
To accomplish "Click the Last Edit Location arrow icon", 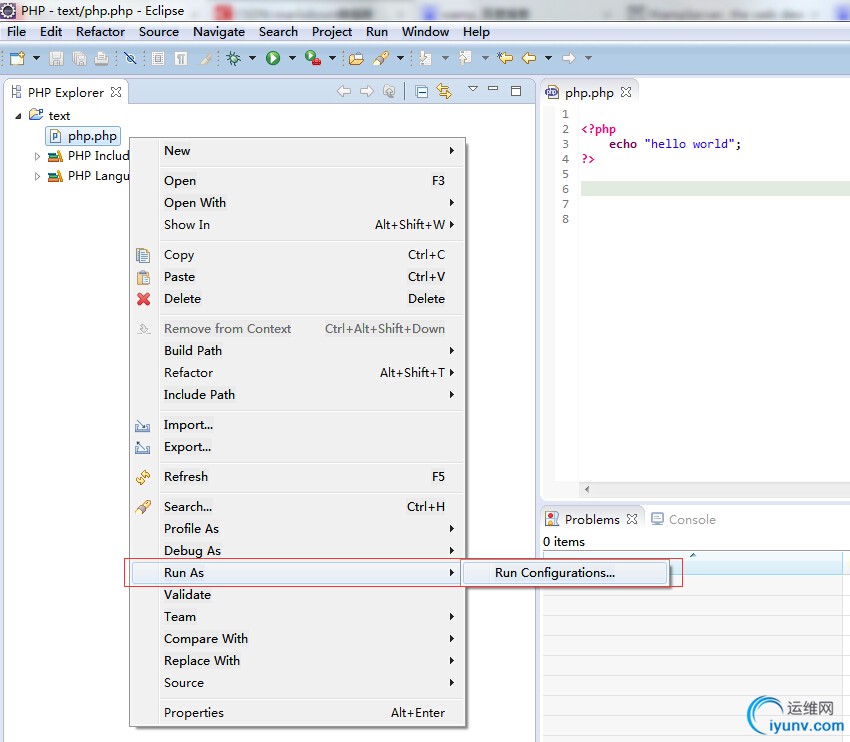I will coord(506,59).
